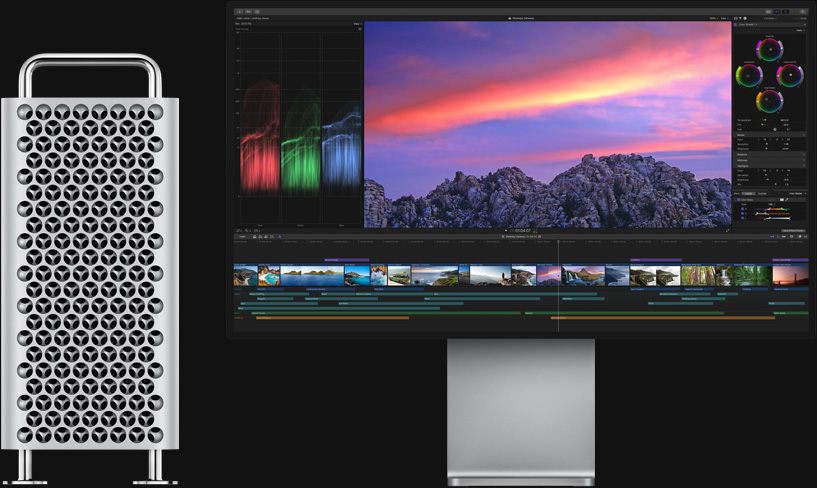This screenshot has width=817, height=488.
Task: Adjust the Tint slider
Action: click(764, 124)
